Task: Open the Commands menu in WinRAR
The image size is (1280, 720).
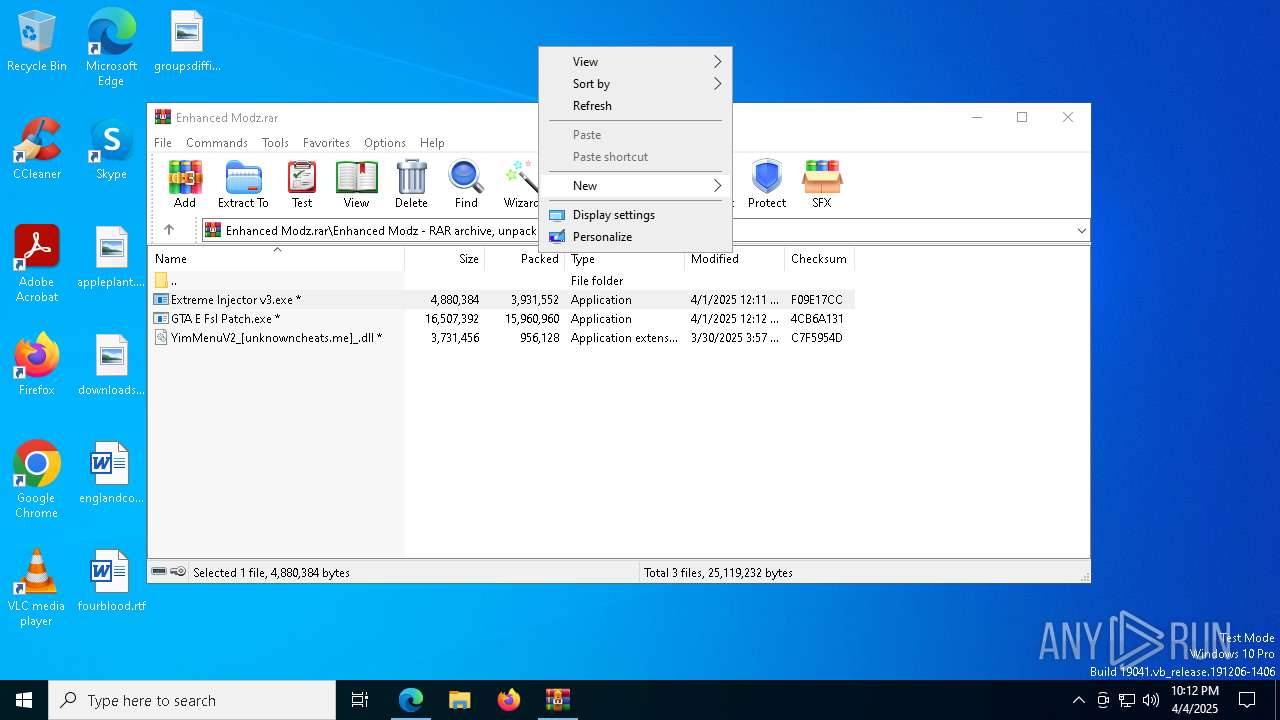Action: tap(217, 143)
